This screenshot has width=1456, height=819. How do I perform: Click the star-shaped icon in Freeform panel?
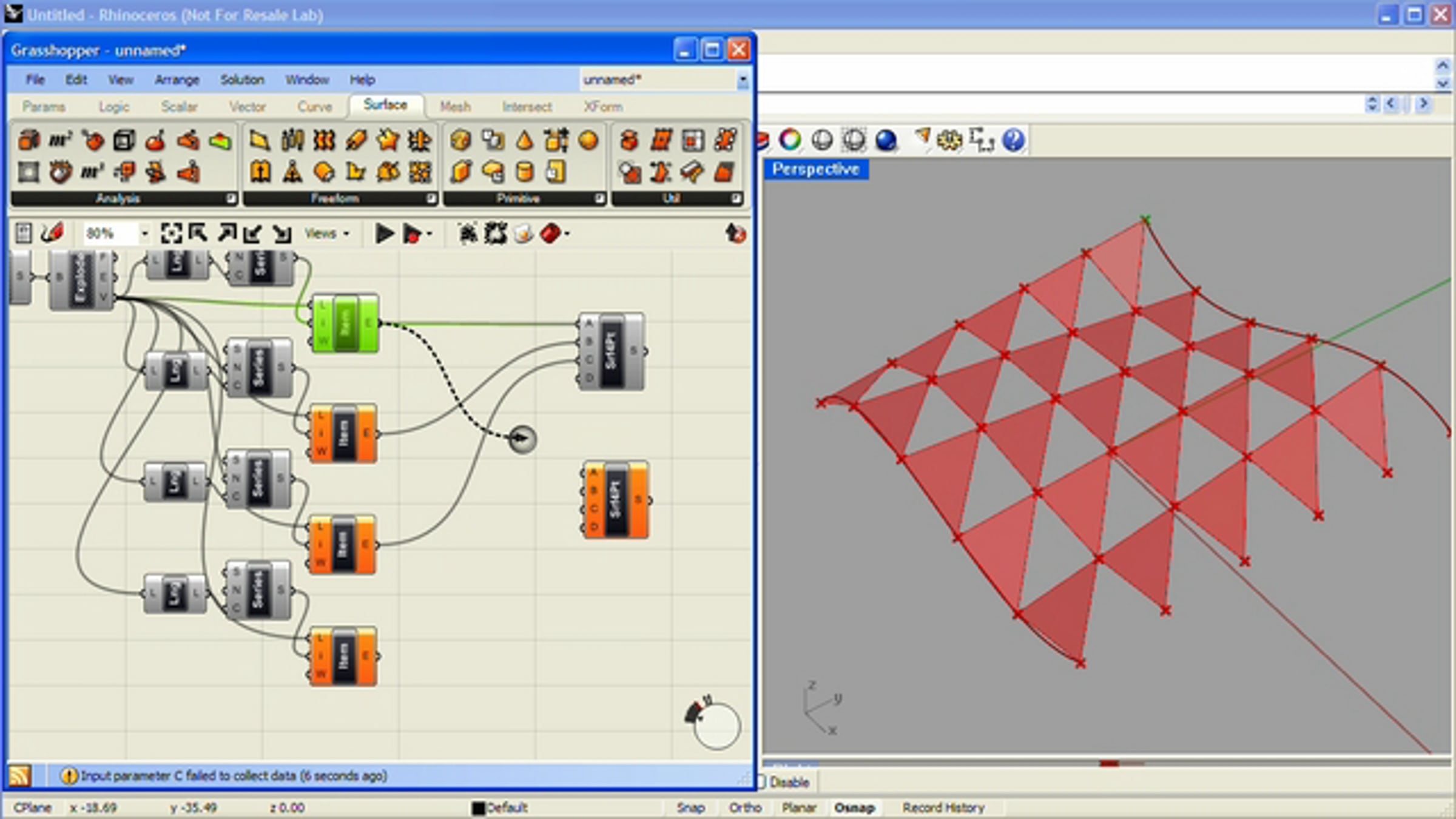(x=388, y=141)
